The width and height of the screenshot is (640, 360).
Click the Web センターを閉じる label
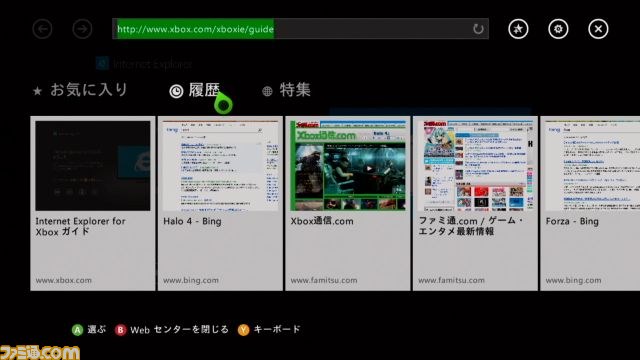point(180,330)
